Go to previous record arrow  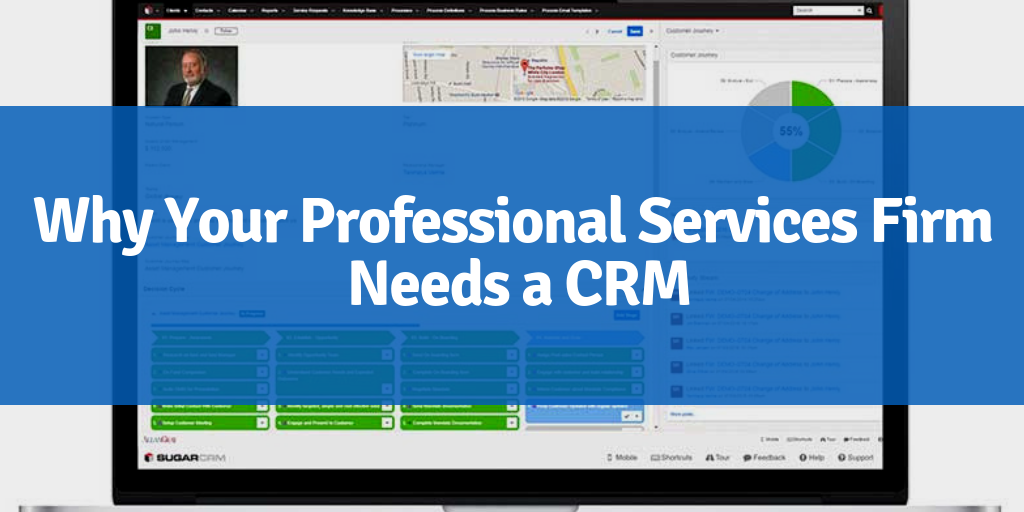pyautogui.click(x=587, y=31)
